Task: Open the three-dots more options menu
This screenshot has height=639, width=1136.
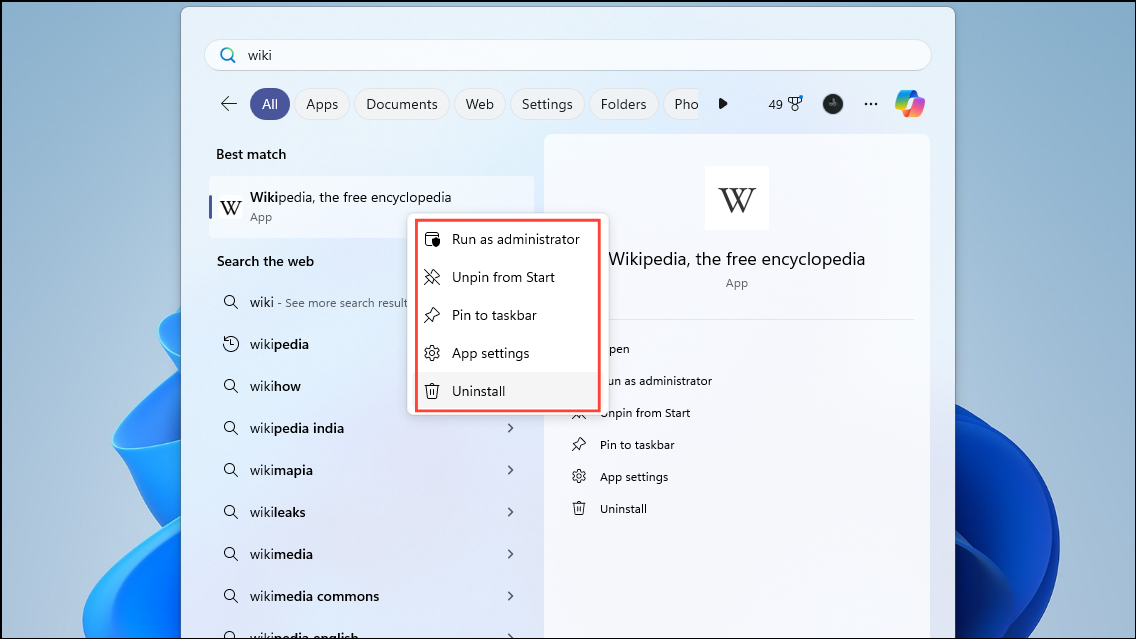Action: pos(871,104)
